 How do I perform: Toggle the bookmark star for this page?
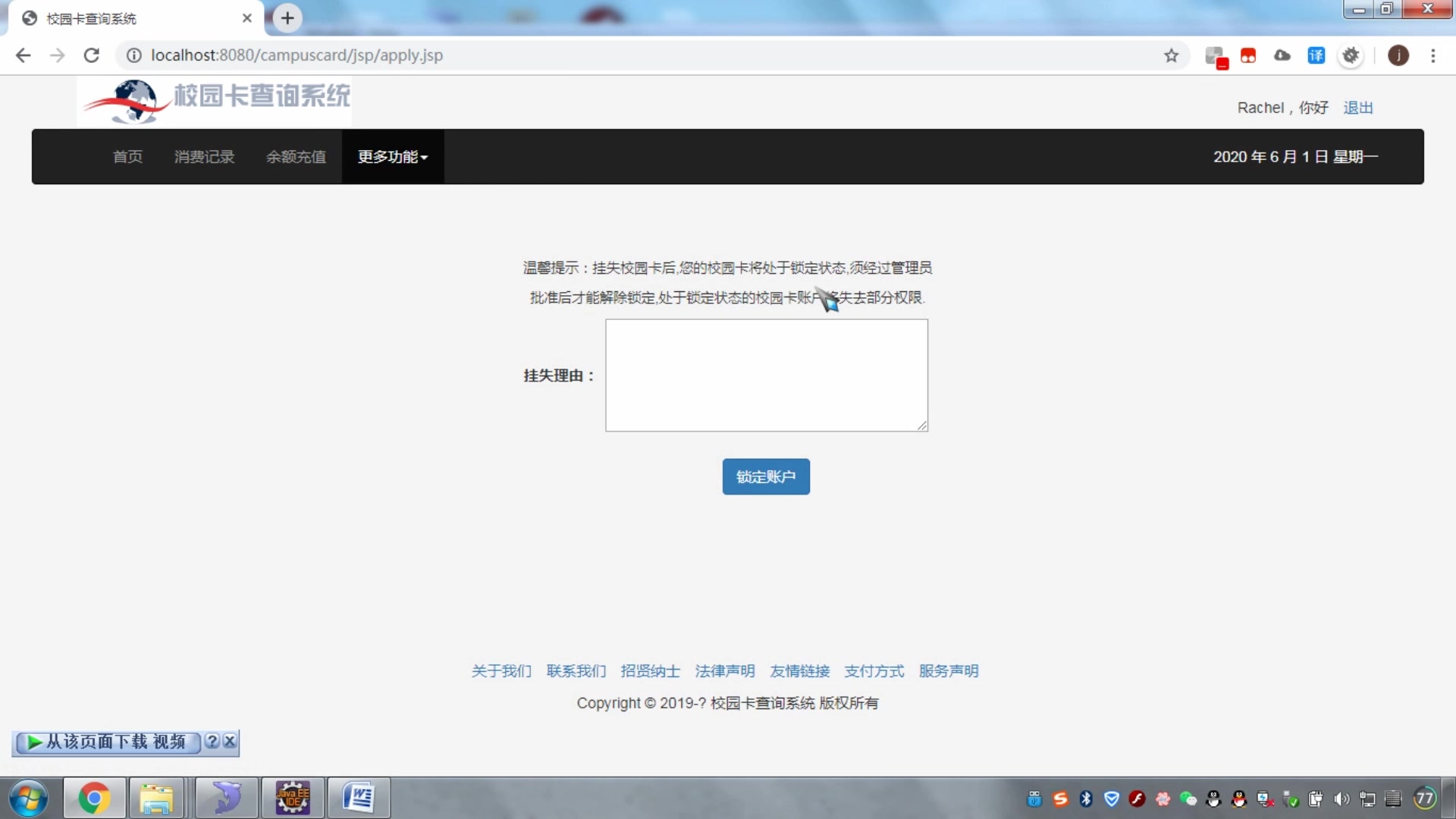coord(1172,55)
